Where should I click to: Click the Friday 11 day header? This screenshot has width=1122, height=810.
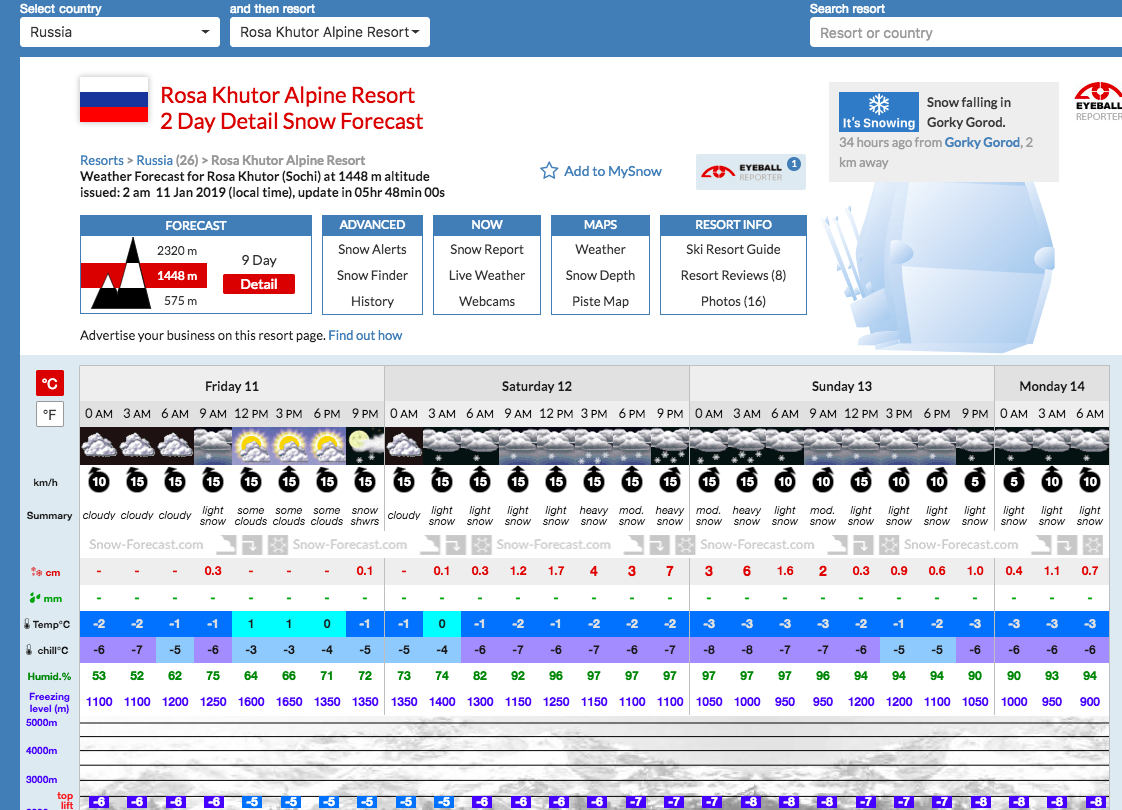pyautogui.click(x=232, y=386)
